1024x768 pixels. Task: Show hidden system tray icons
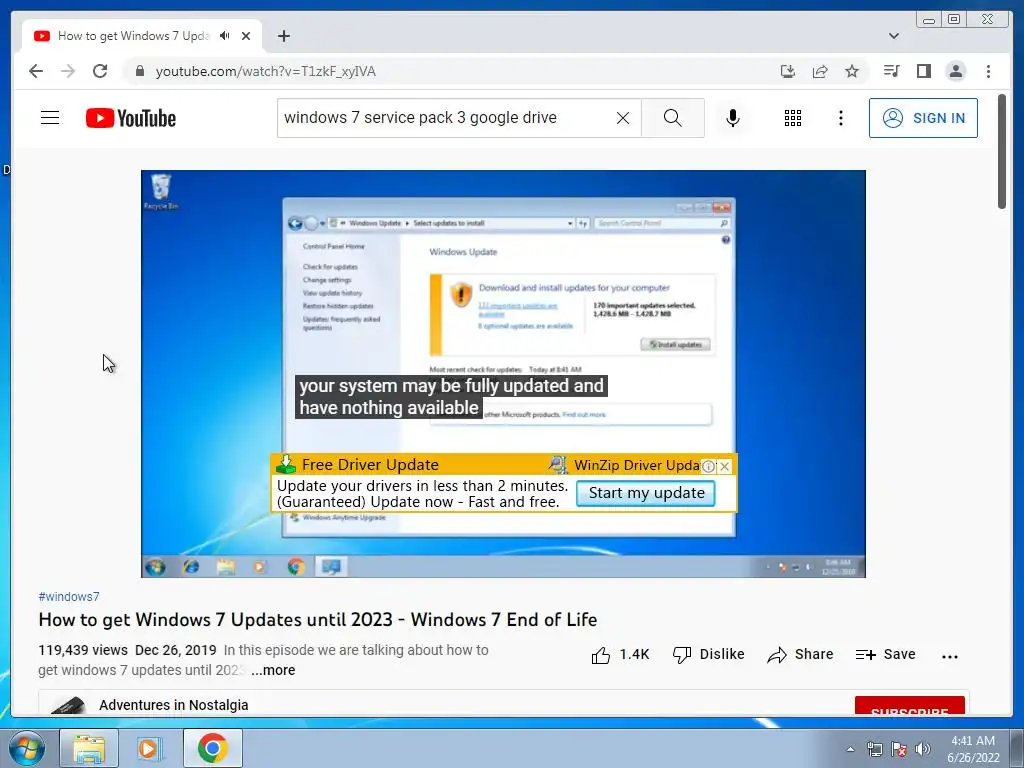pos(850,749)
